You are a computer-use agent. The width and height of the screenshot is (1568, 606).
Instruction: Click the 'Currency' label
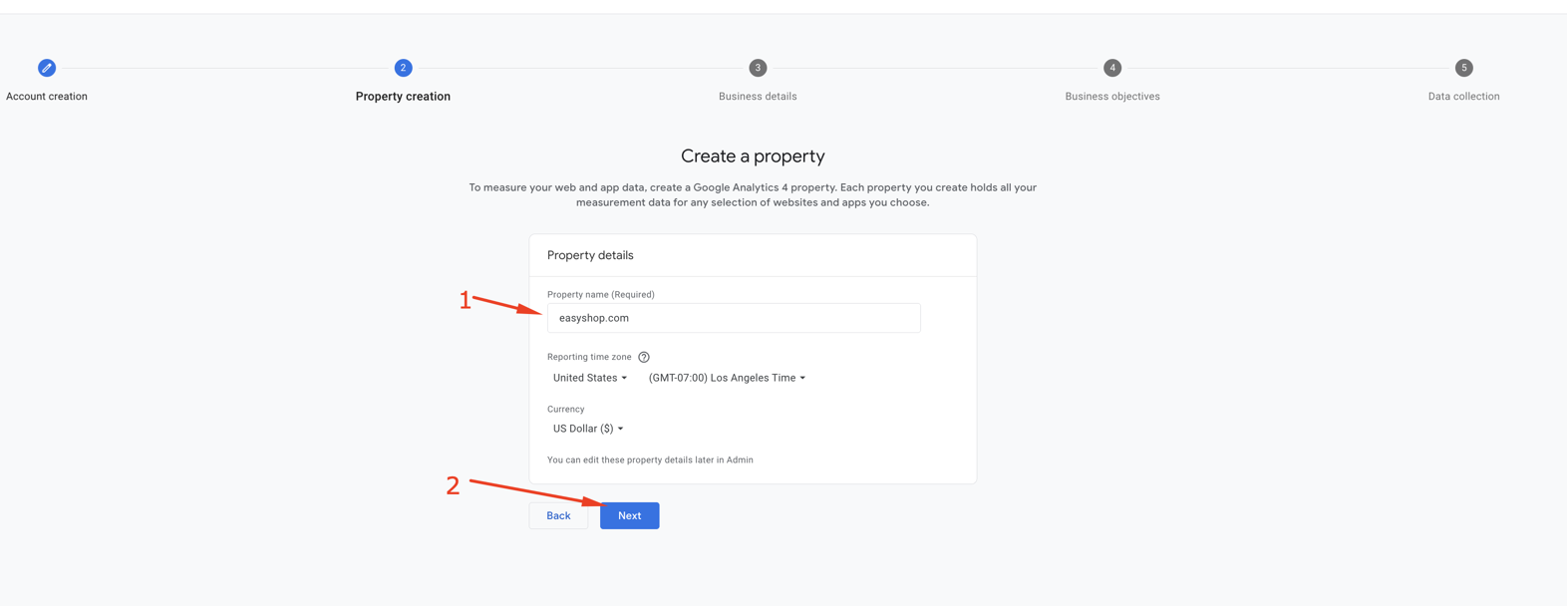click(565, 409)
